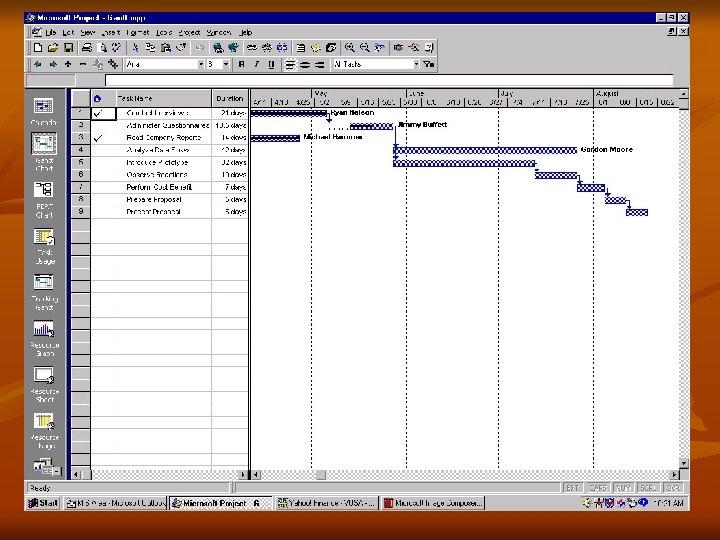Image resolution: width=720 pixels, height=540 pixels.
Task: Toggle AutoFilter
Action: 429,65
